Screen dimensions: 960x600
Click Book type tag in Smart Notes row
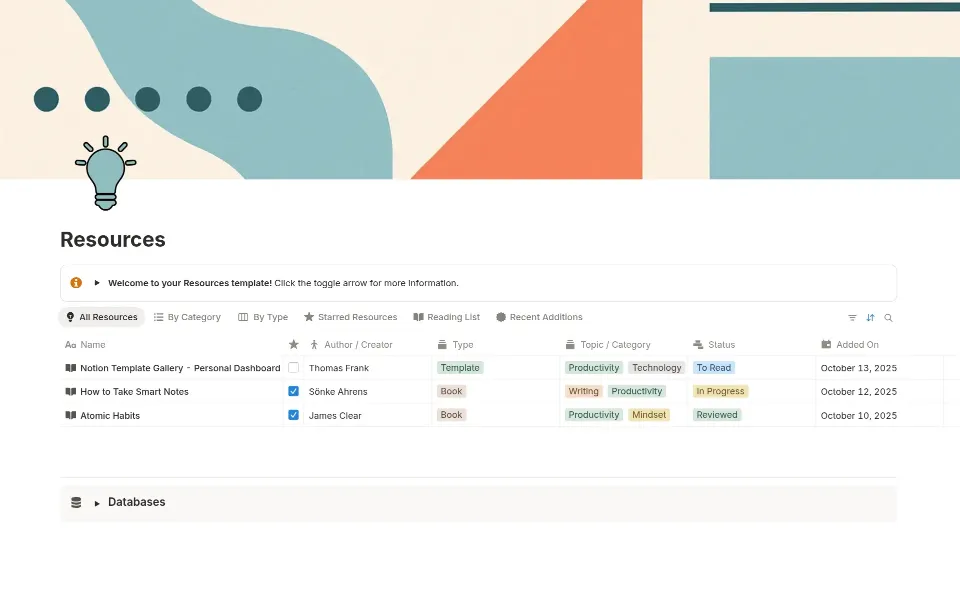pos(451,391)
